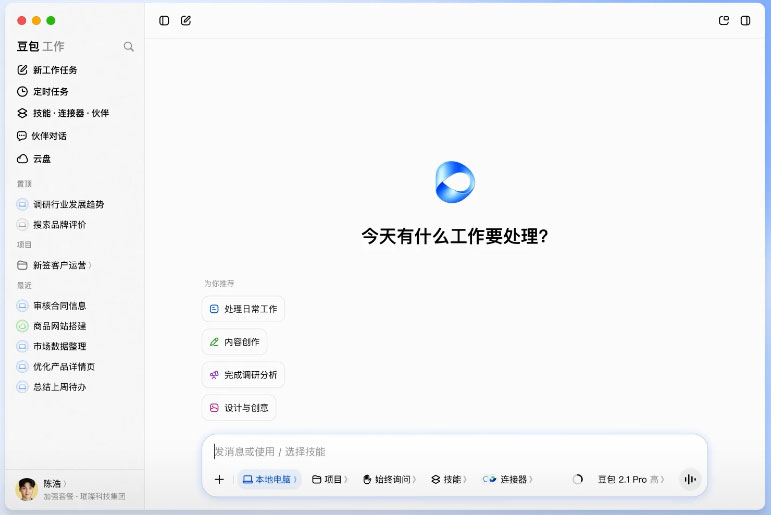Go to 伙伴对话

point(42,136)
